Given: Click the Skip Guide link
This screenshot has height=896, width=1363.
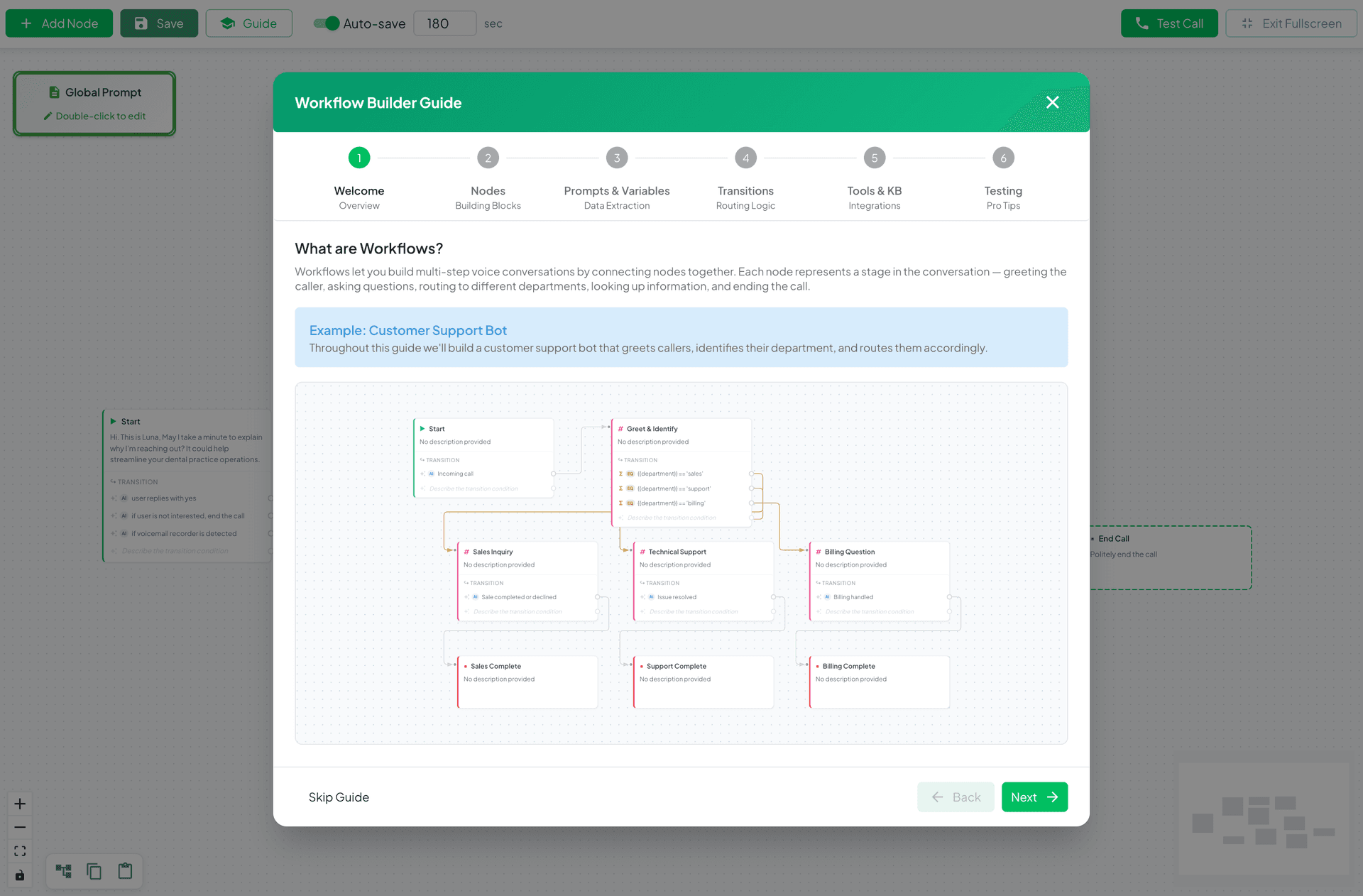Looking at the screenshot, I should click(339, 797).
